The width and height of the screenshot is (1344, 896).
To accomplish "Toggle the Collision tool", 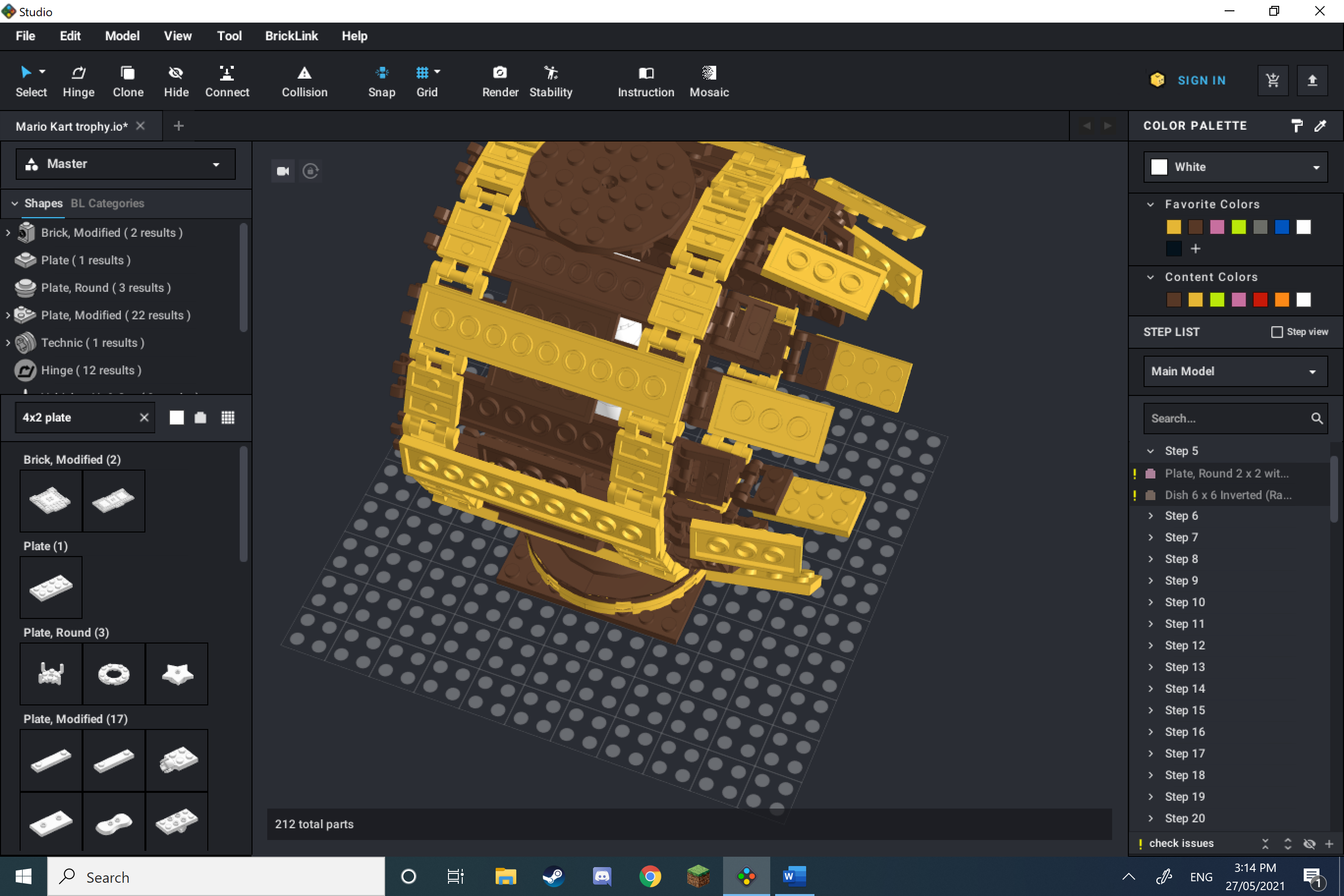I will click(x=304, y=81).
